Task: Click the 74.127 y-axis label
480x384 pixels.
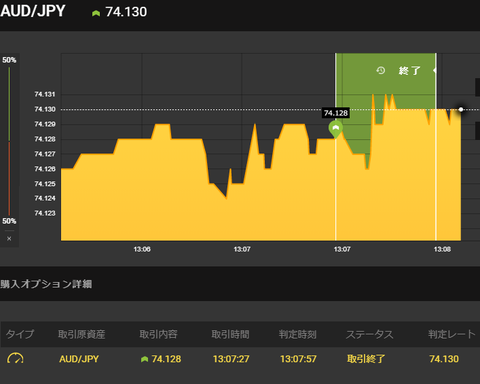Action: coord(45,154)
